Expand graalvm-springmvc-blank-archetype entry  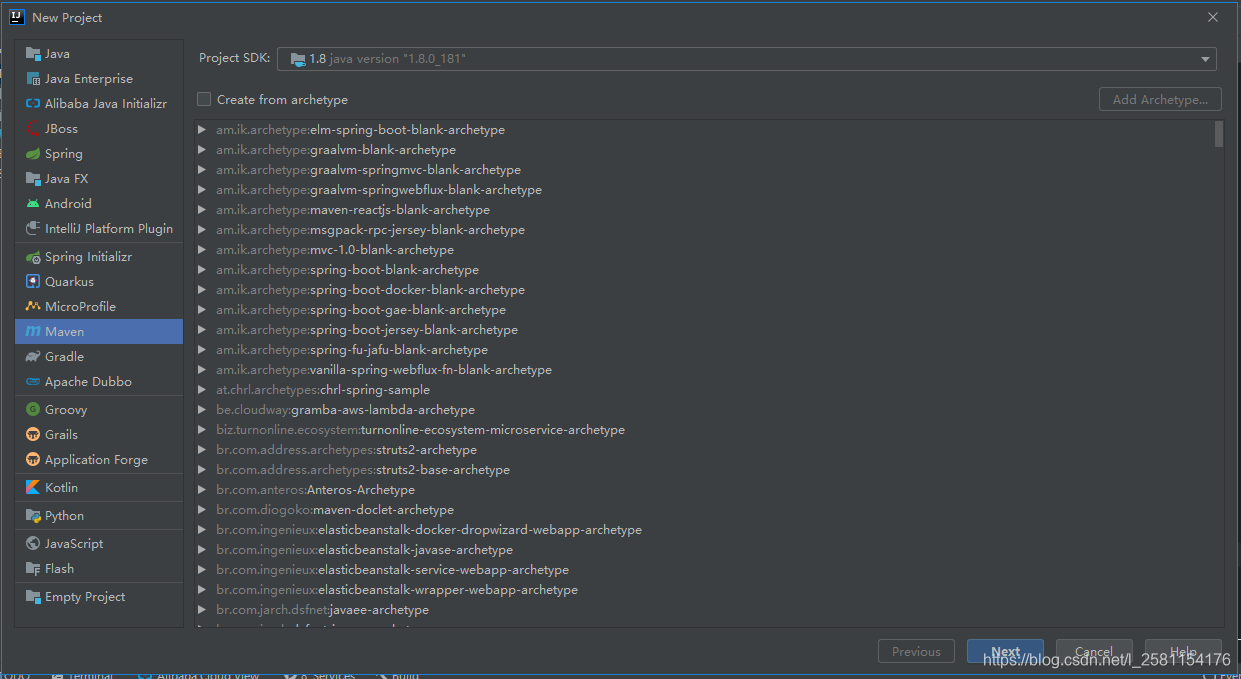[202, 170]
